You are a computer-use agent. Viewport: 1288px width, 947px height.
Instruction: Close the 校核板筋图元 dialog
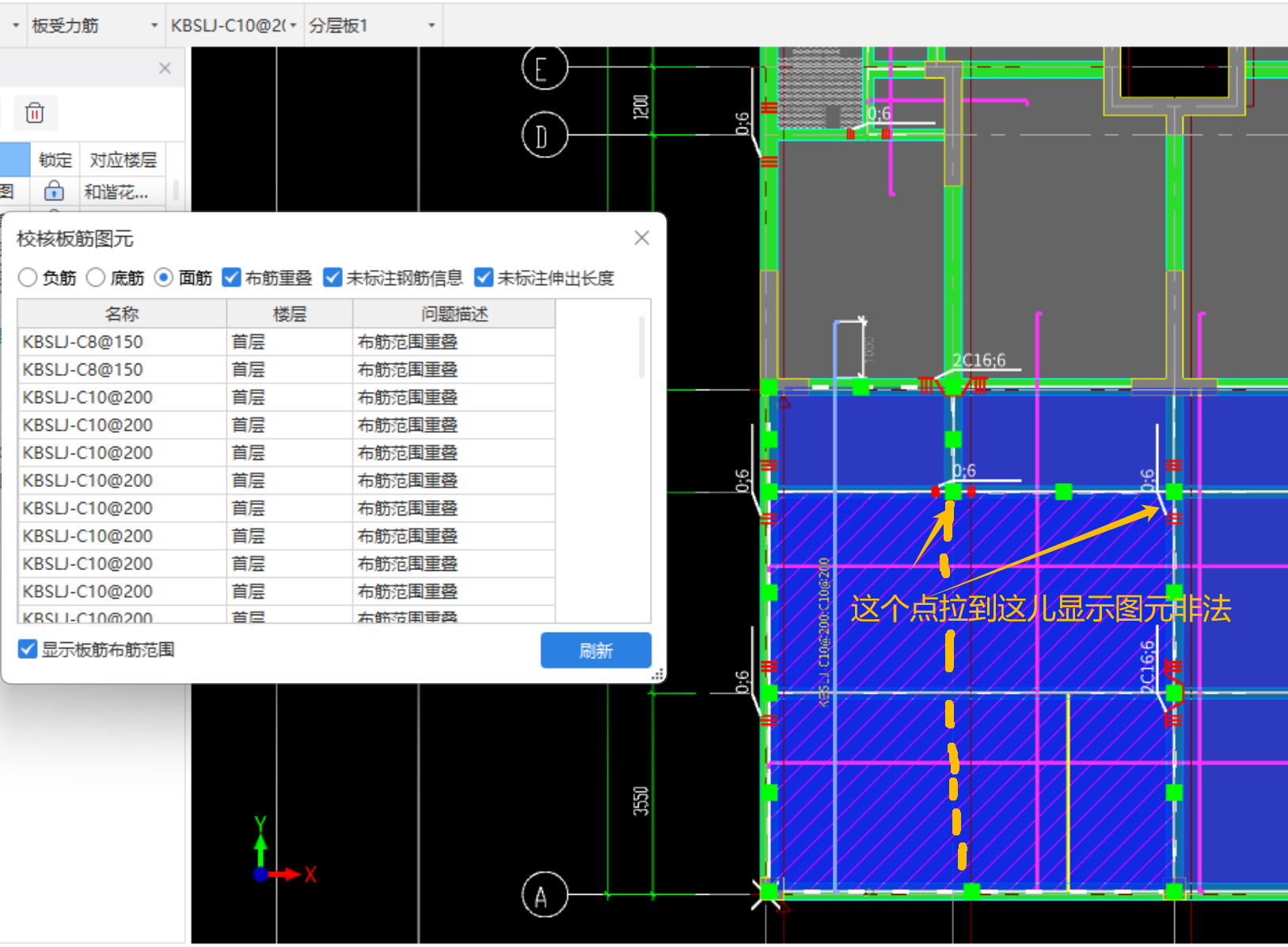pos(642,238)
